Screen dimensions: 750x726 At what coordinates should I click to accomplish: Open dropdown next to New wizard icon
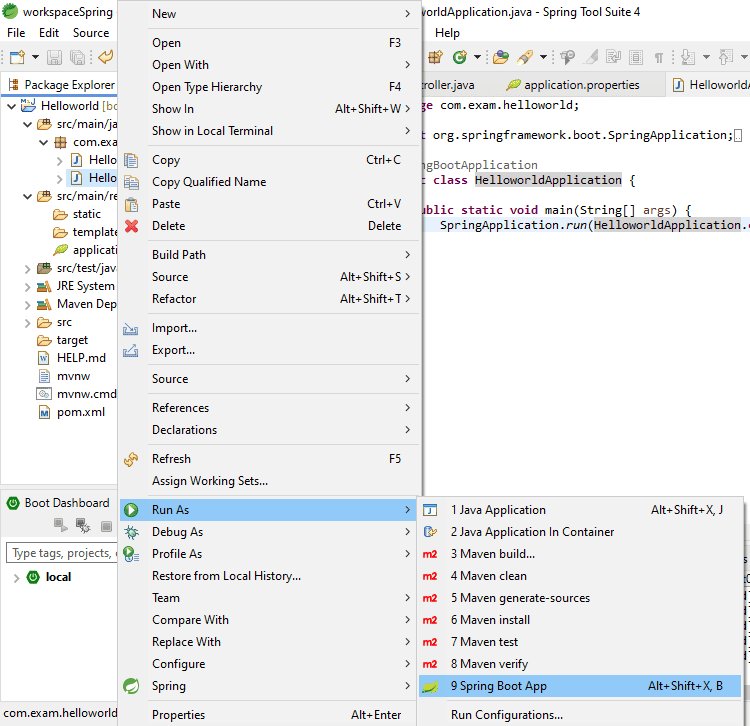35,57
